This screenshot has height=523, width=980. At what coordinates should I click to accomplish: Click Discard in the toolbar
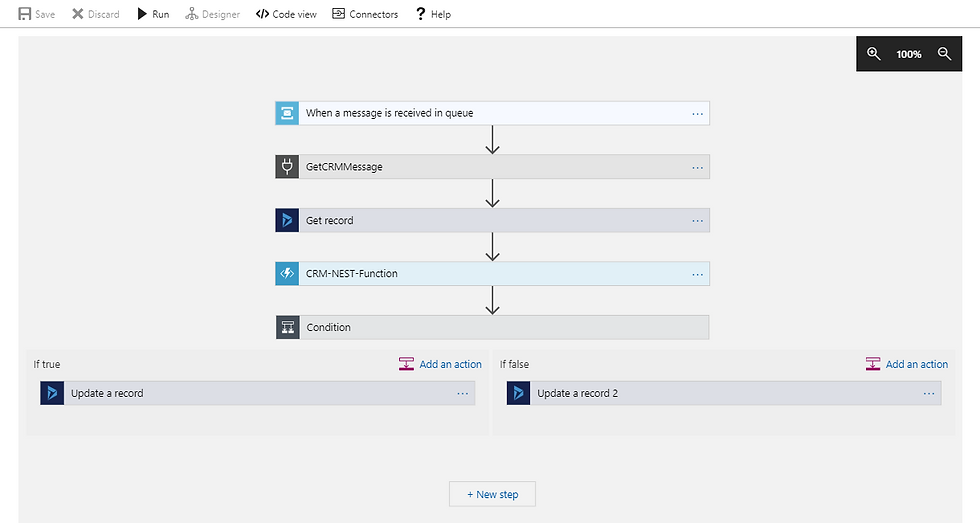click(96, 14)
